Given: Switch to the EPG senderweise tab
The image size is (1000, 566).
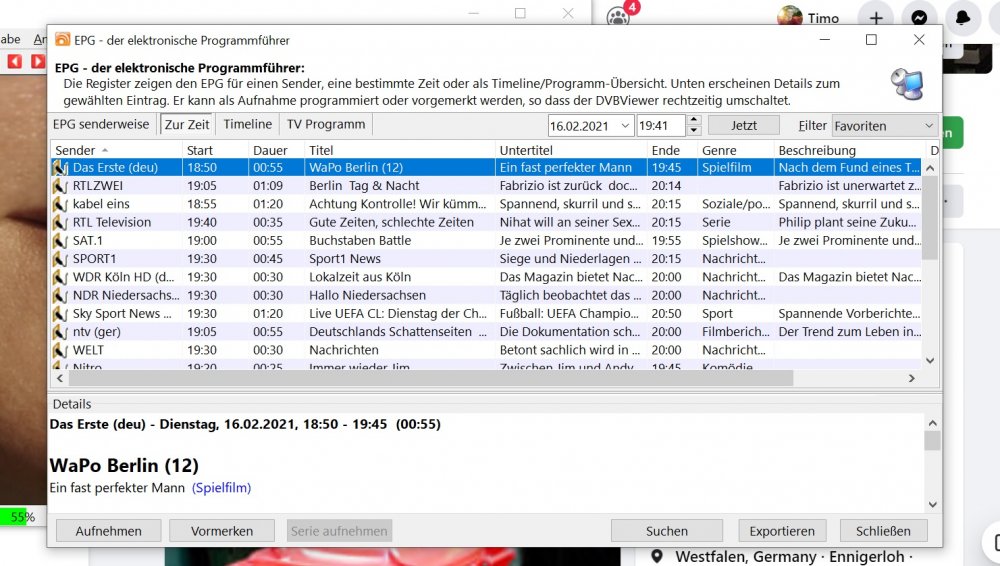Looking at the screenshot, I should click(x=101, y=125).
